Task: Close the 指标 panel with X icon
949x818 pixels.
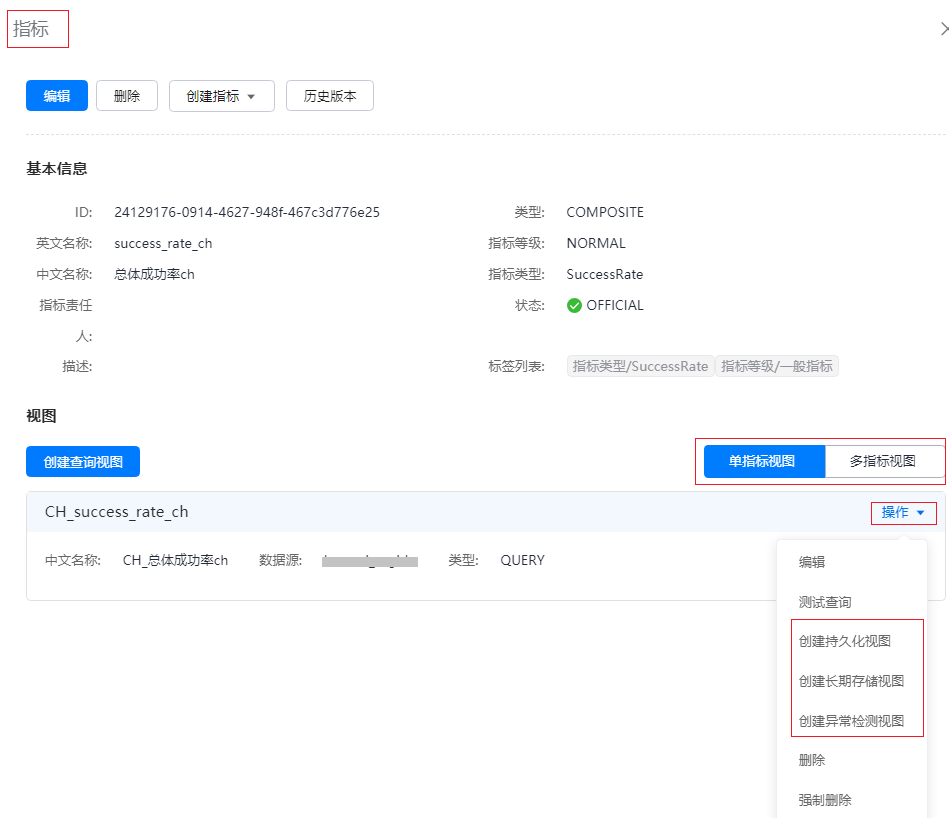Action: click(x=943, y=29)
